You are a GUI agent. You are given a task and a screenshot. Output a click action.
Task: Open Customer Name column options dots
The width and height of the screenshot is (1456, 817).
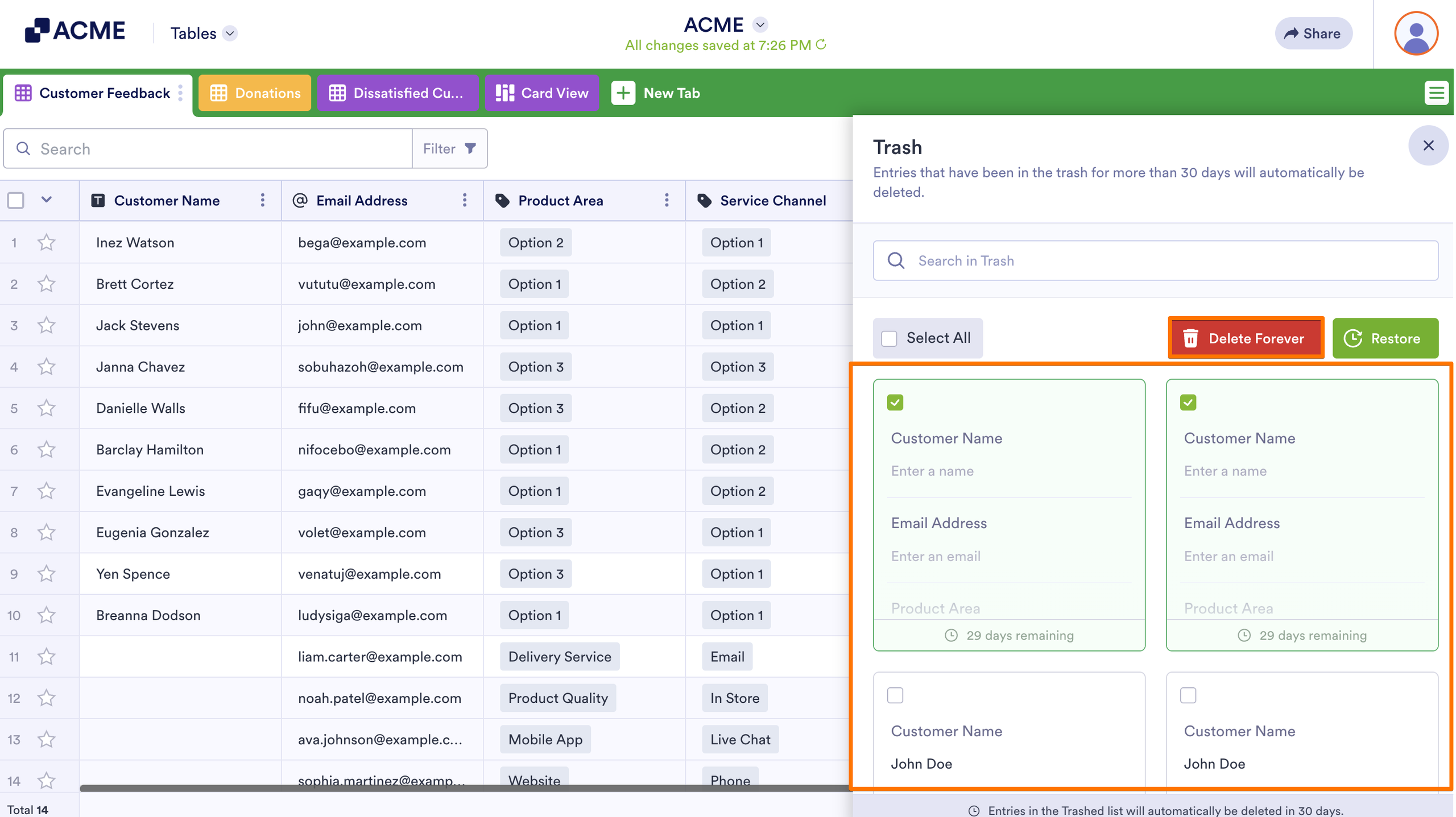coord(262,200)
